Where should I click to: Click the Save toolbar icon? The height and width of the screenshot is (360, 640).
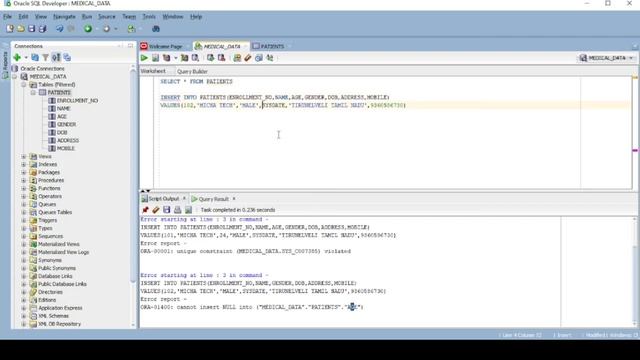coord(31,29)
